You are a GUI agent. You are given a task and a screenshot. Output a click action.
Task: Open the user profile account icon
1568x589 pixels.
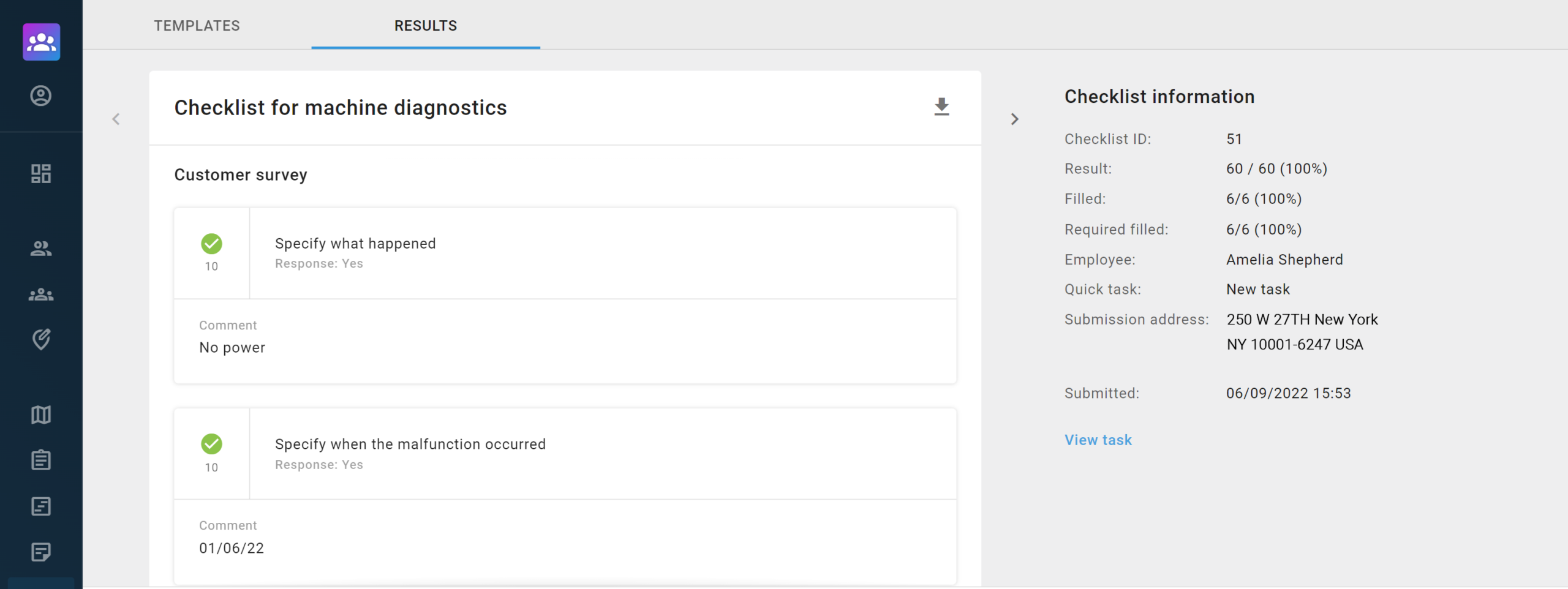click(41, 96)
